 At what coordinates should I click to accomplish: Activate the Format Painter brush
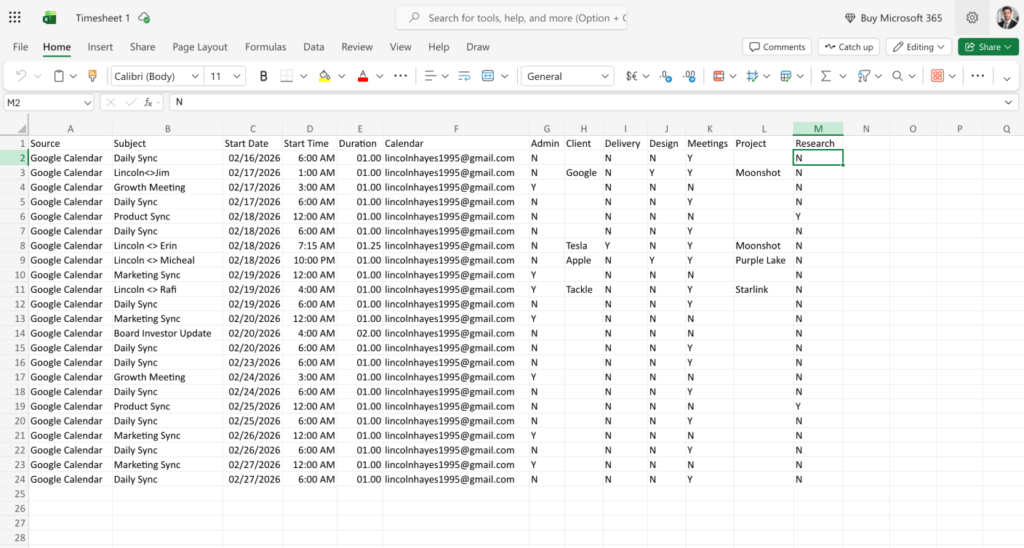(93, 76)
